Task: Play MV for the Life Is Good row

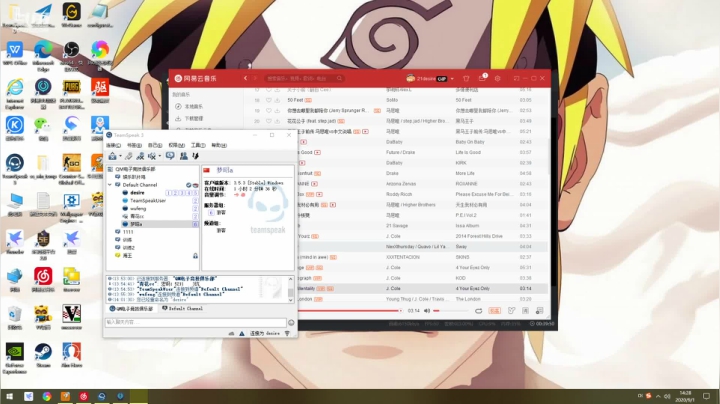Action: [x=317, y=152]
